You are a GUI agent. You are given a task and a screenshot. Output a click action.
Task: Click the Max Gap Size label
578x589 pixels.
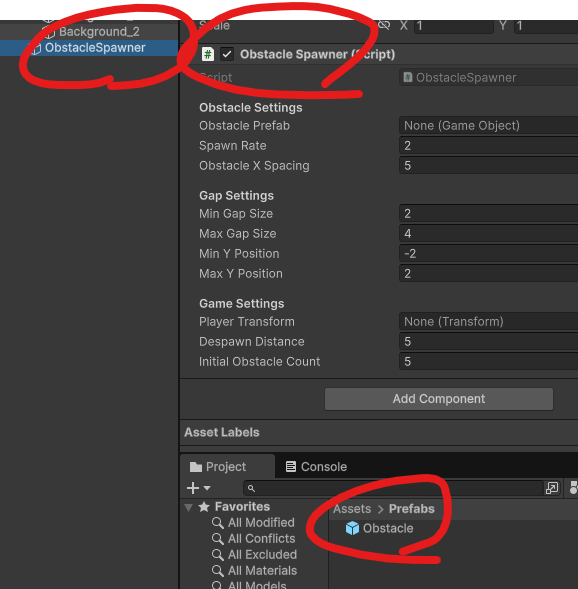click(x=238, y=234)
